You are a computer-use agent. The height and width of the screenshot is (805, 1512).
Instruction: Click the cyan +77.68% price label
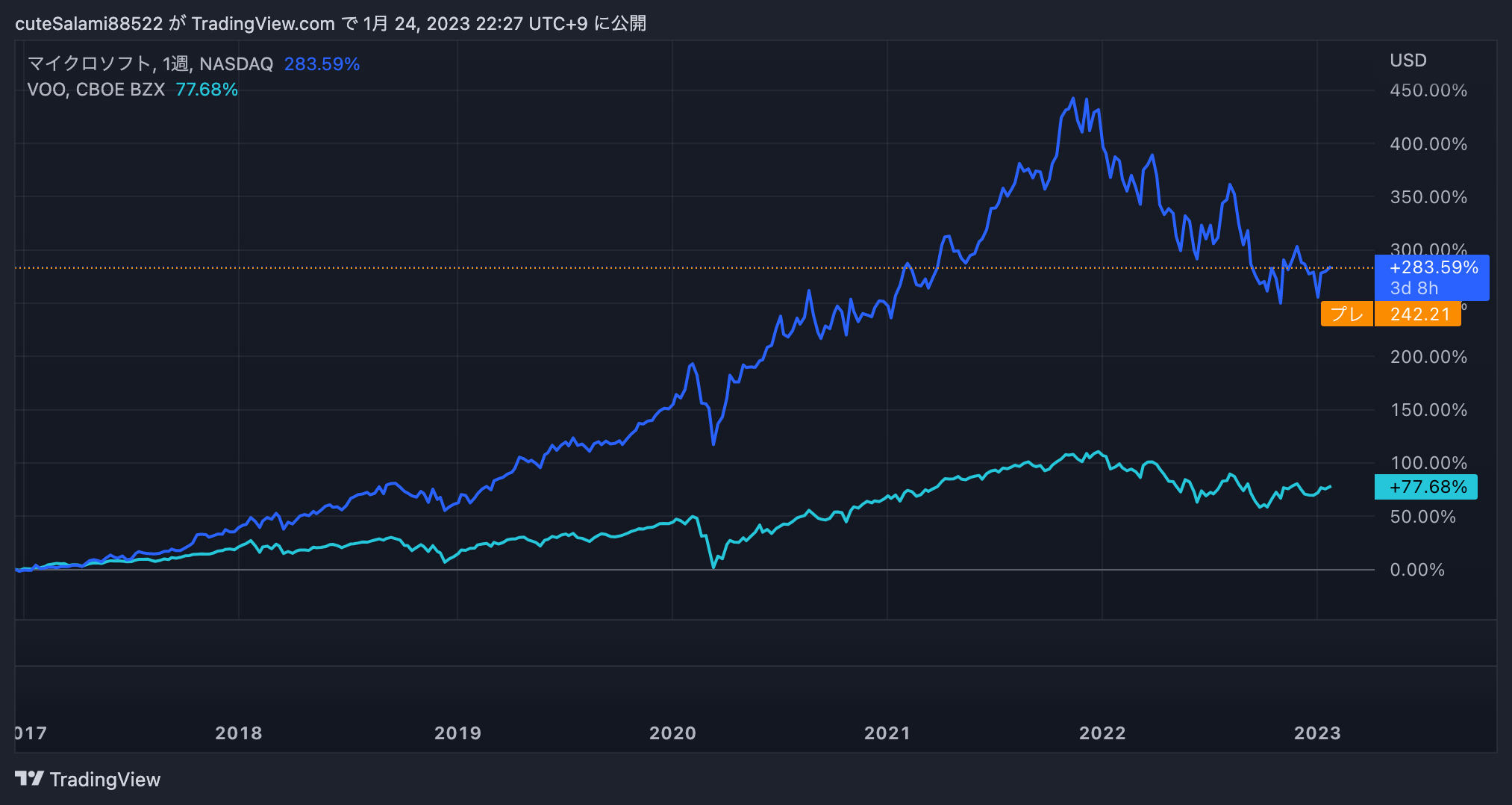pos(1426,487)
